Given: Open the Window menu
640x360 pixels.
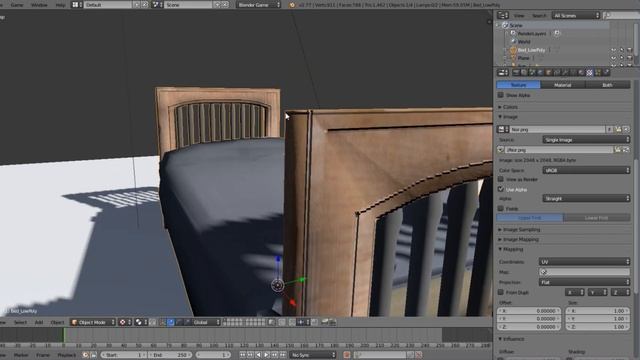Looking at the screenshot, I should (39, 5).
